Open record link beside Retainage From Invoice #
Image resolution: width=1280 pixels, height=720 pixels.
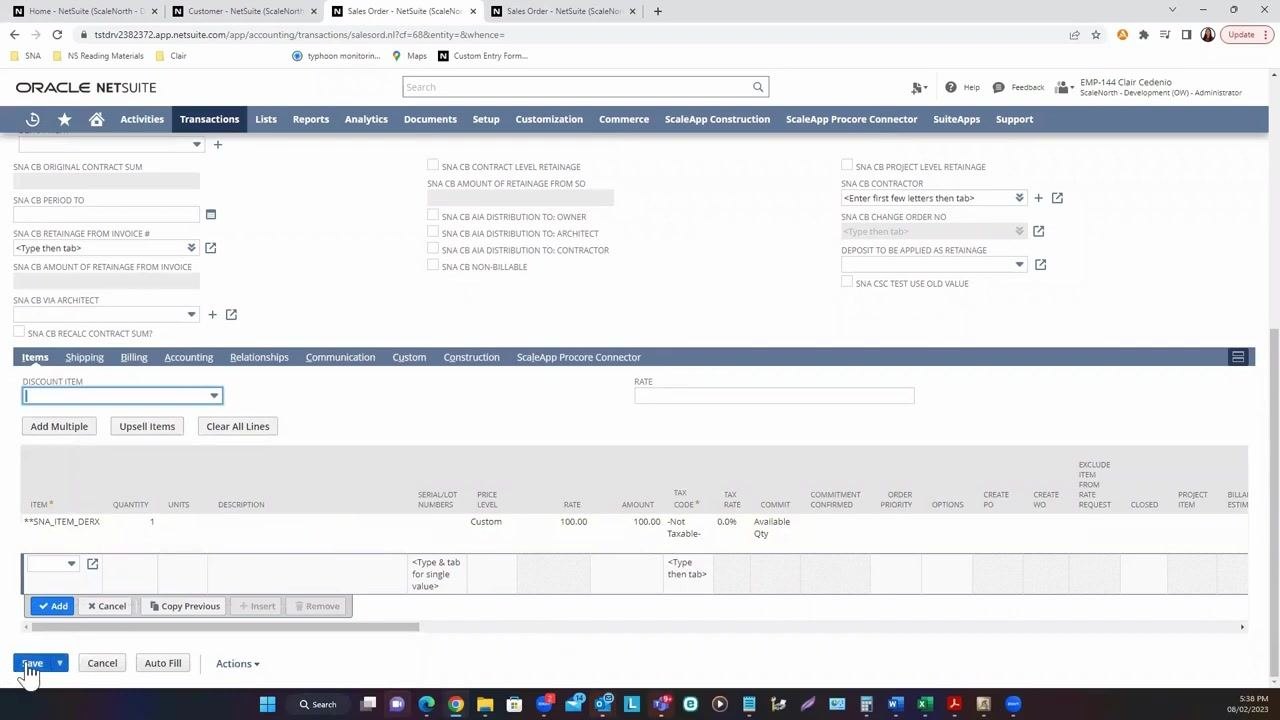210,248
